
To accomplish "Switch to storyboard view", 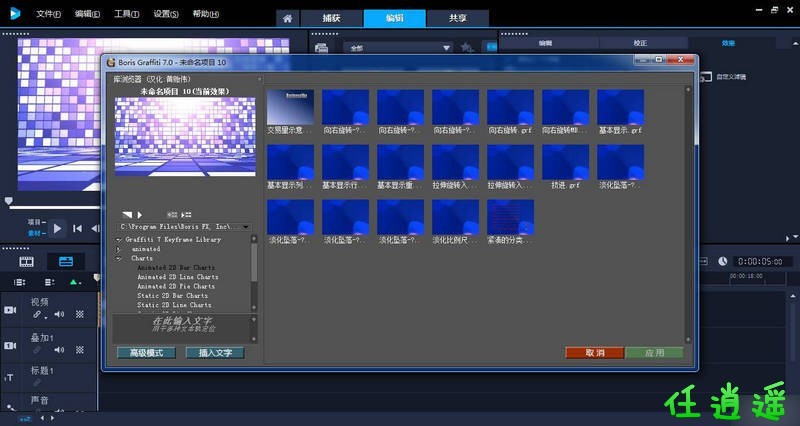I will [x=27, y=262].
